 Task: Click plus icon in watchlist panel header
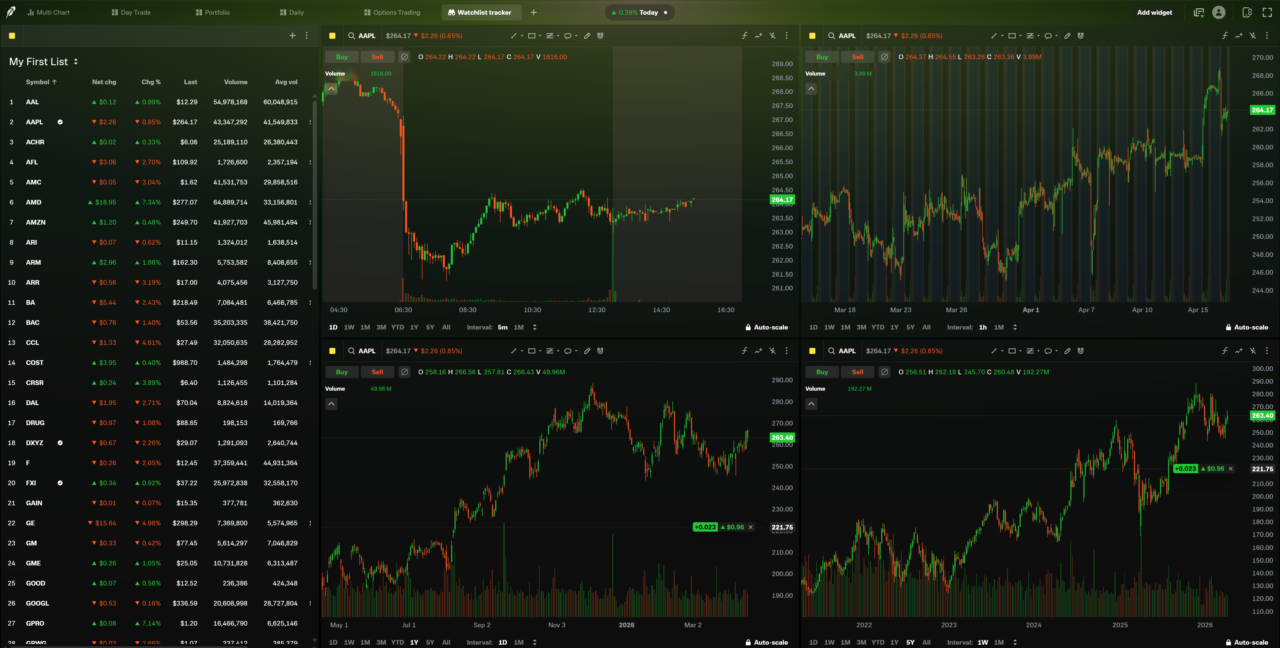tap(292, 35)
